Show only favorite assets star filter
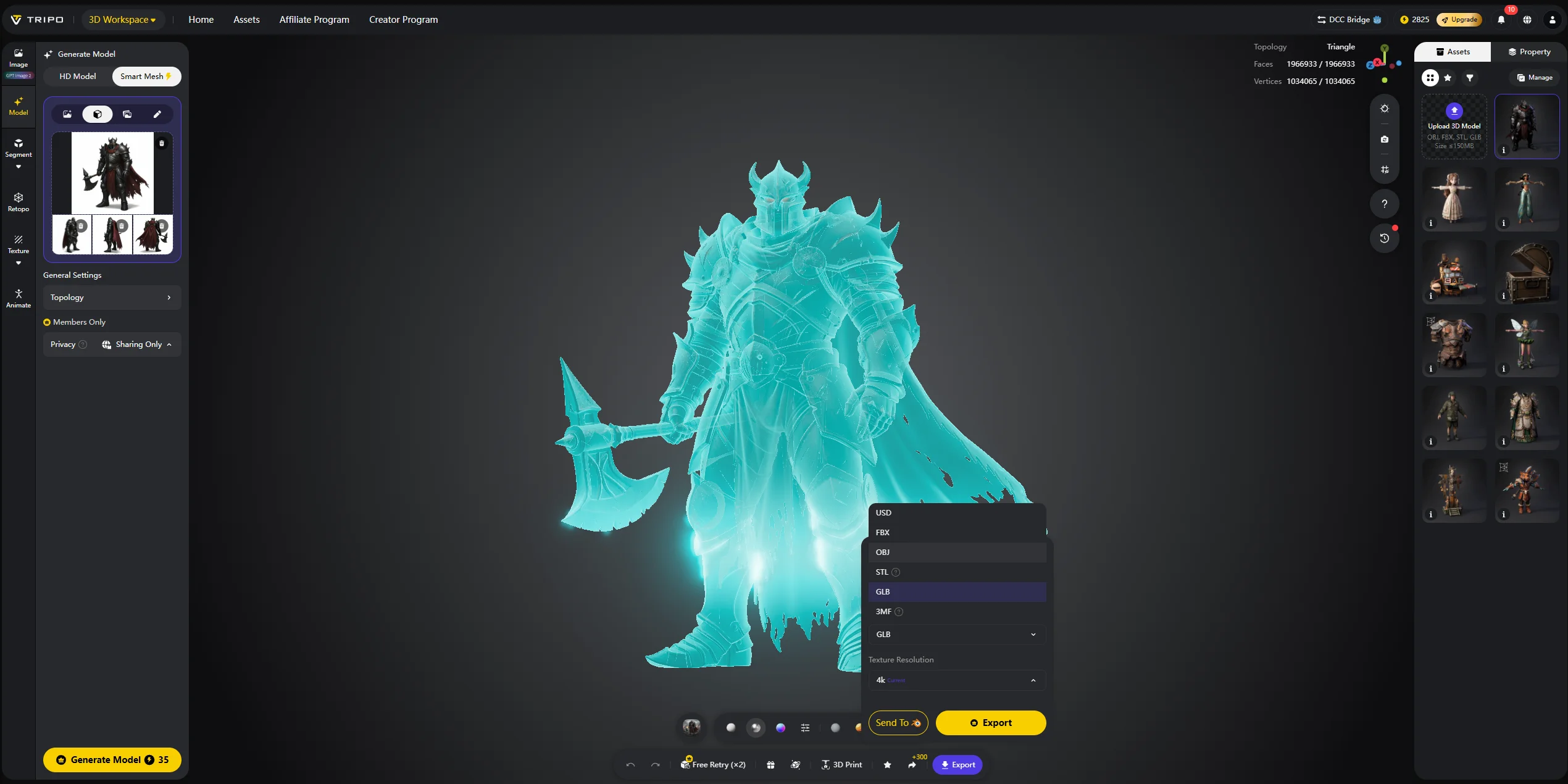Viewport: 1568px width, 784px height. [1448, 78]
